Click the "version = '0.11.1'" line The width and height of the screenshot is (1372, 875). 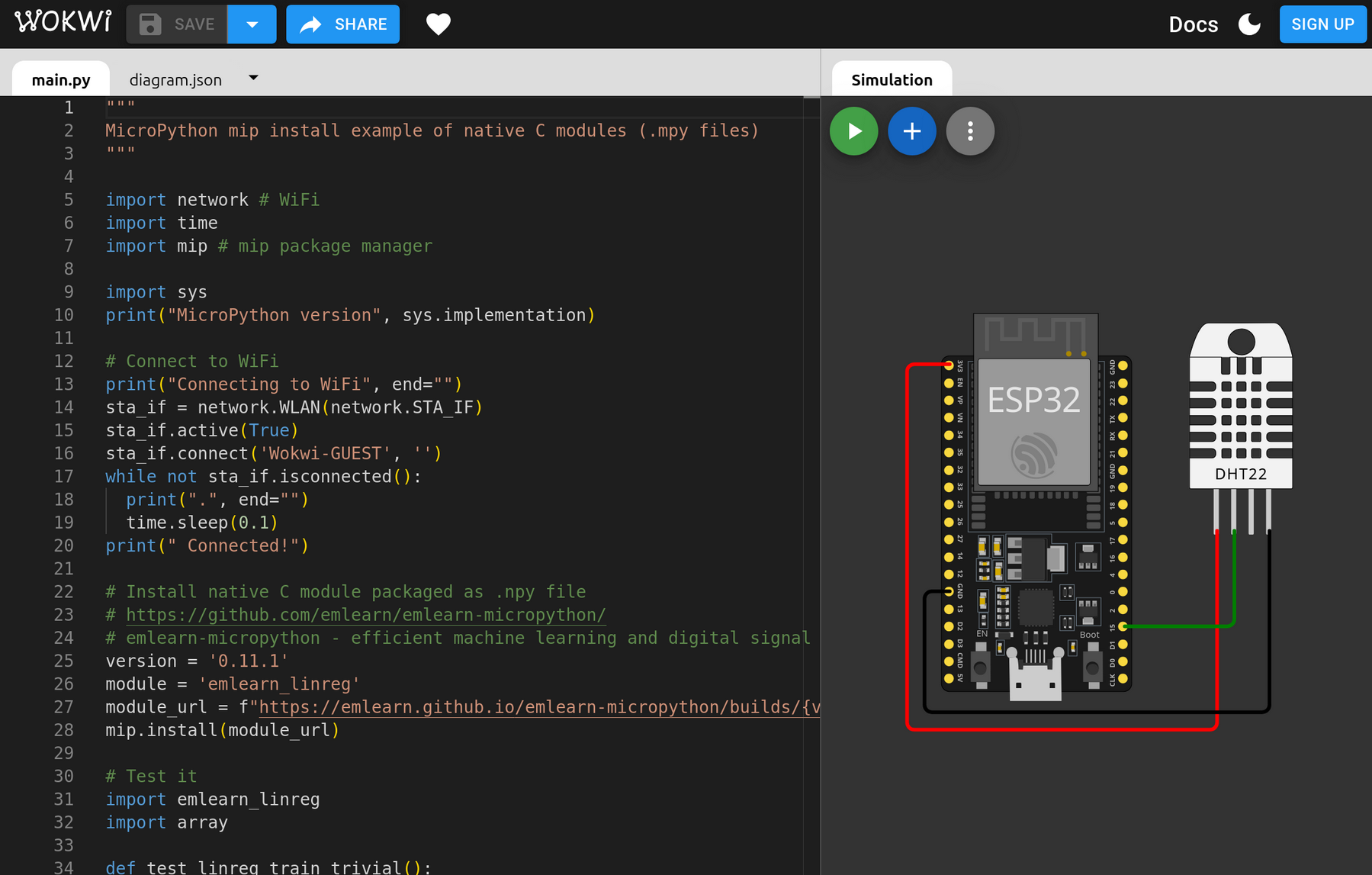pyautogui.click(x=197, y=661)
